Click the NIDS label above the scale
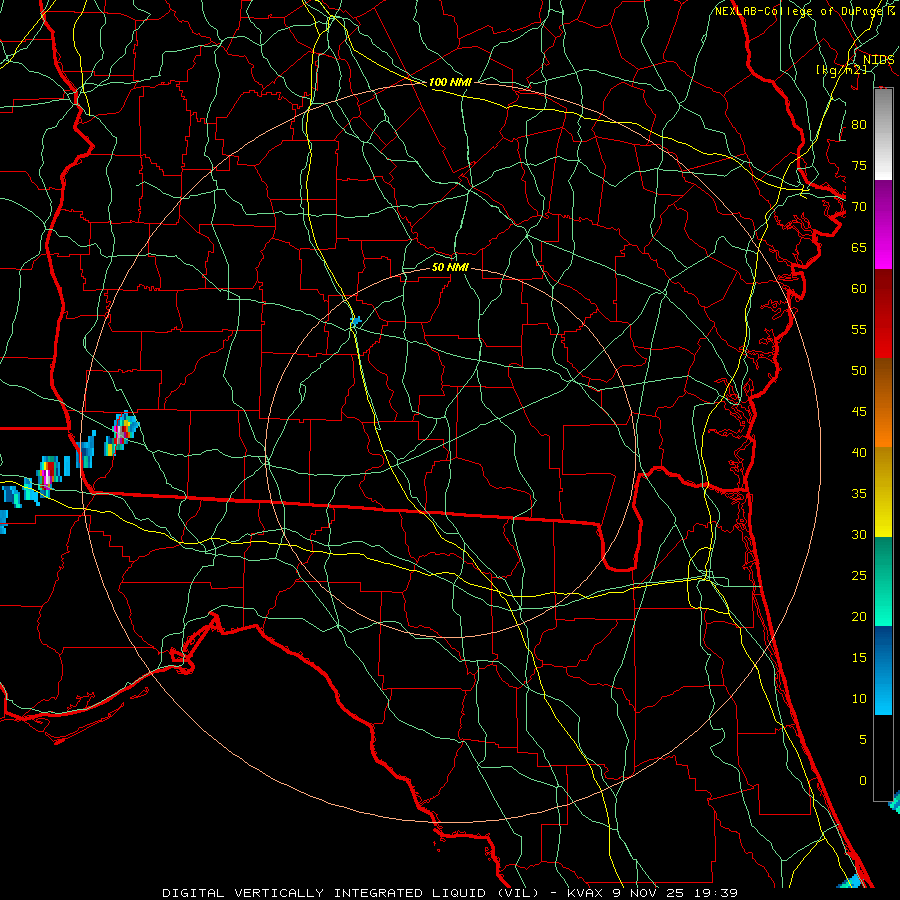900x900 pixels. [879, 60]
